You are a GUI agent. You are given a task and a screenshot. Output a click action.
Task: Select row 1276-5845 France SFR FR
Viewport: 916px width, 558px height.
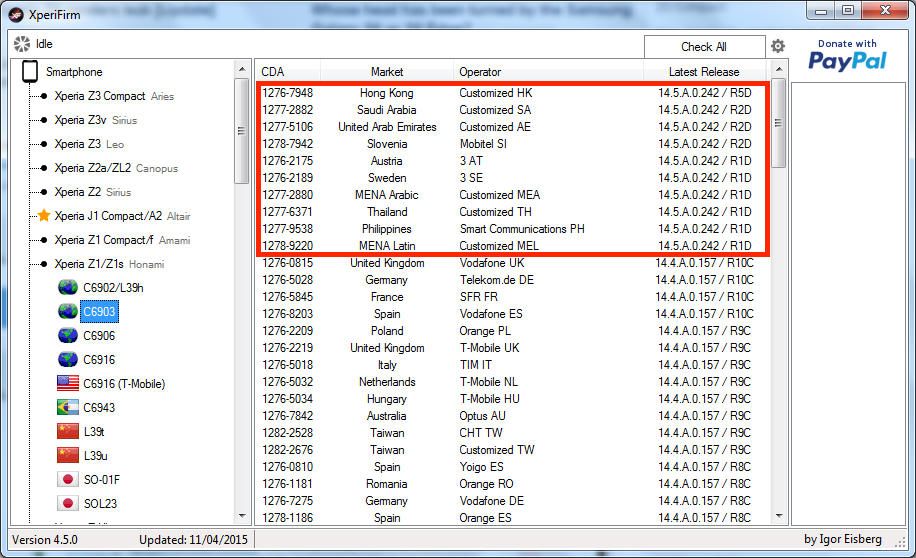point(513,297)
